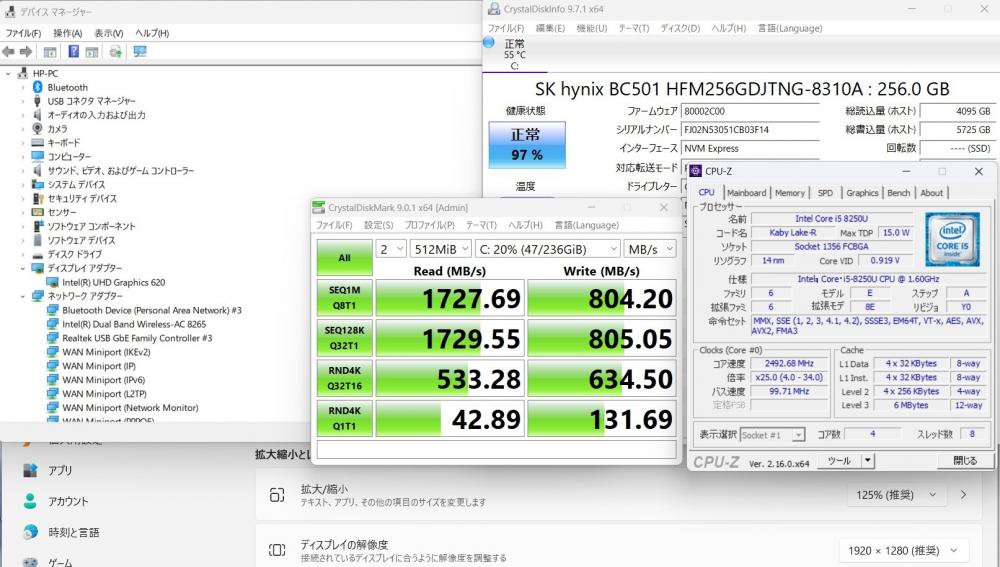Click the firmware field showing 80002C00
Image resolution: width=1000 pixels, height=567 pixels.
750,111
